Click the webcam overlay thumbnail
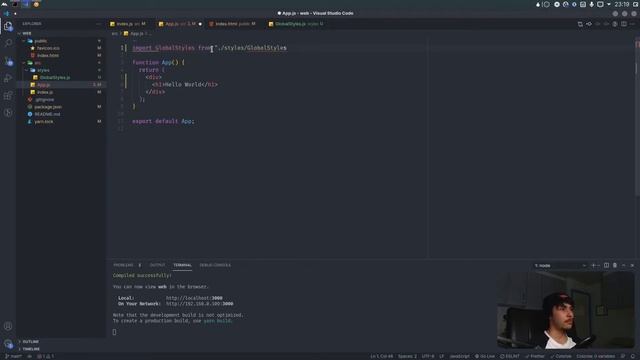This screenshot has height=360, width=640. click(565, 310)
